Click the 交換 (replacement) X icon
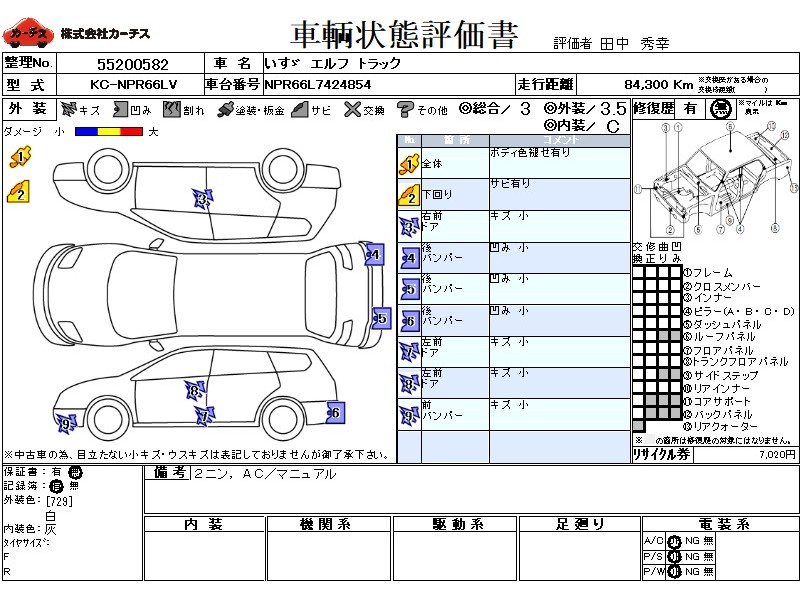Image resolution: width=800 pixels, height=600 pixels. [x=350, y=109]
